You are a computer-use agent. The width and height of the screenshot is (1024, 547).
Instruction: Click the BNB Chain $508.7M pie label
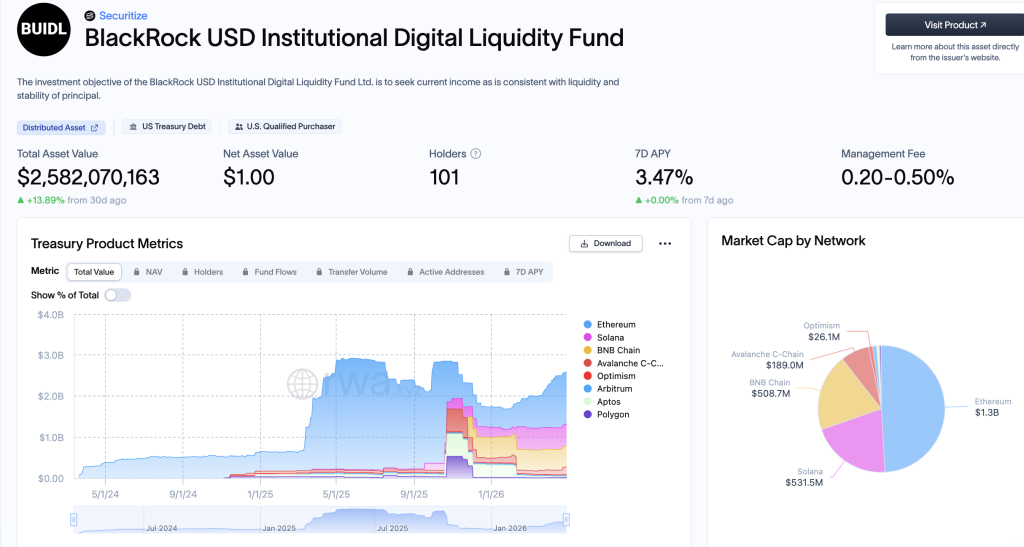click(770, 388)
